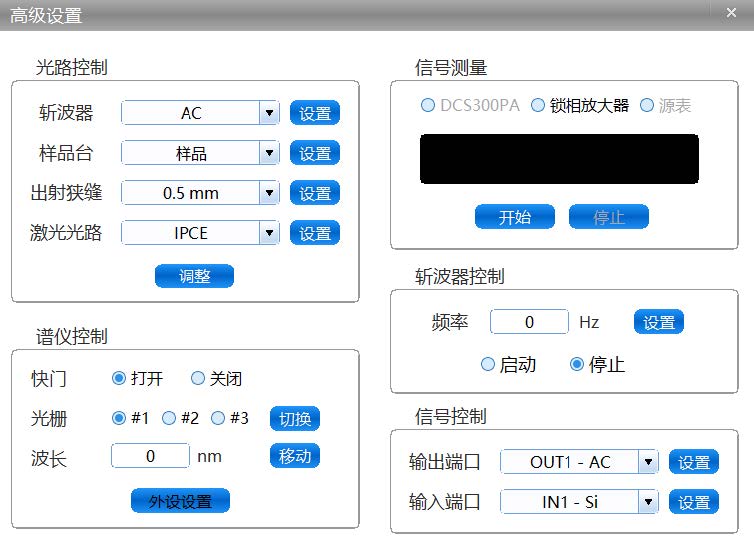Image resolution: width=754 pixels, height=554 pixels.
Task: Select 快门 关闭 radio button
Action: click(x=198, y=379)
